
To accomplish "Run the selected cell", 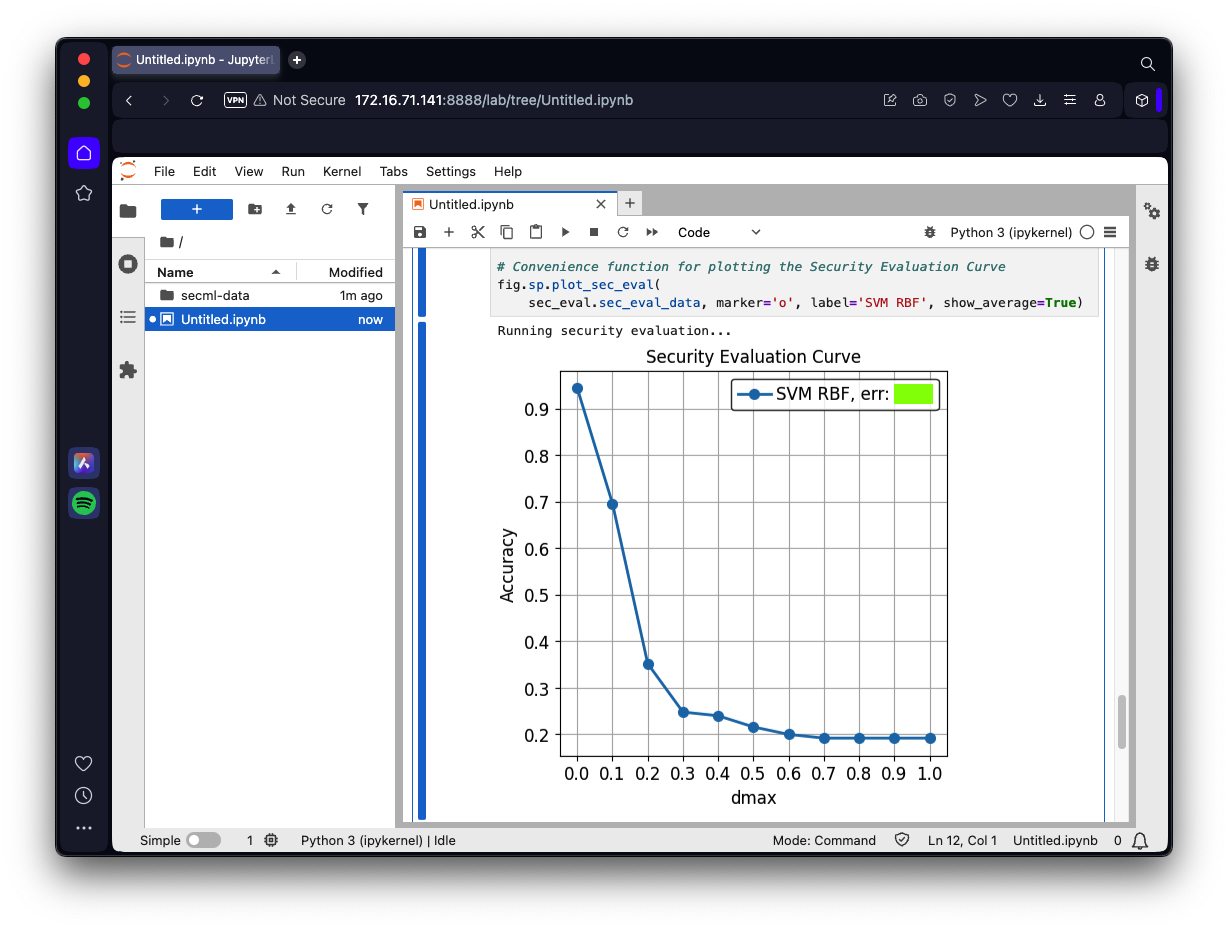I will coord(565,232).
